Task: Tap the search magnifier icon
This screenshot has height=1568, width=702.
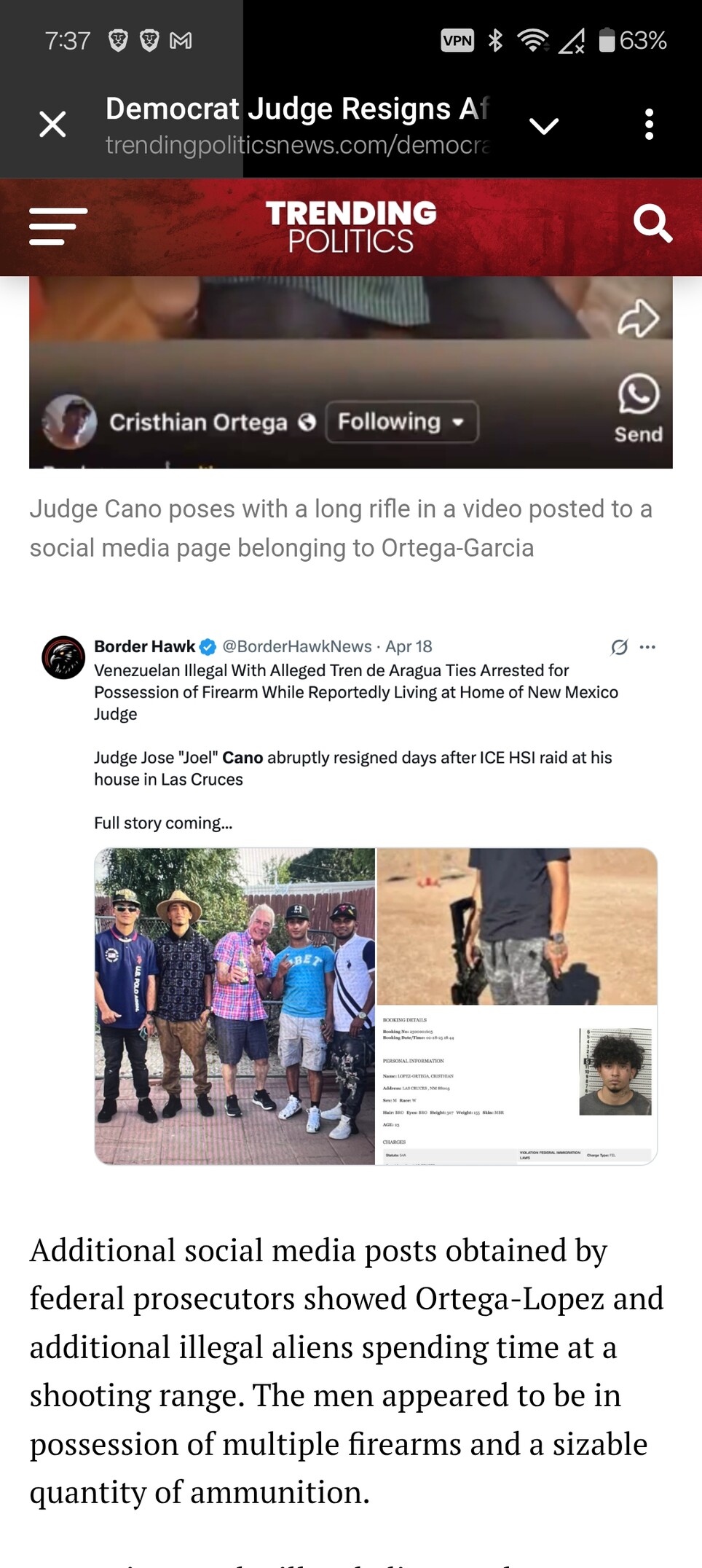Action: coord(652,223)
